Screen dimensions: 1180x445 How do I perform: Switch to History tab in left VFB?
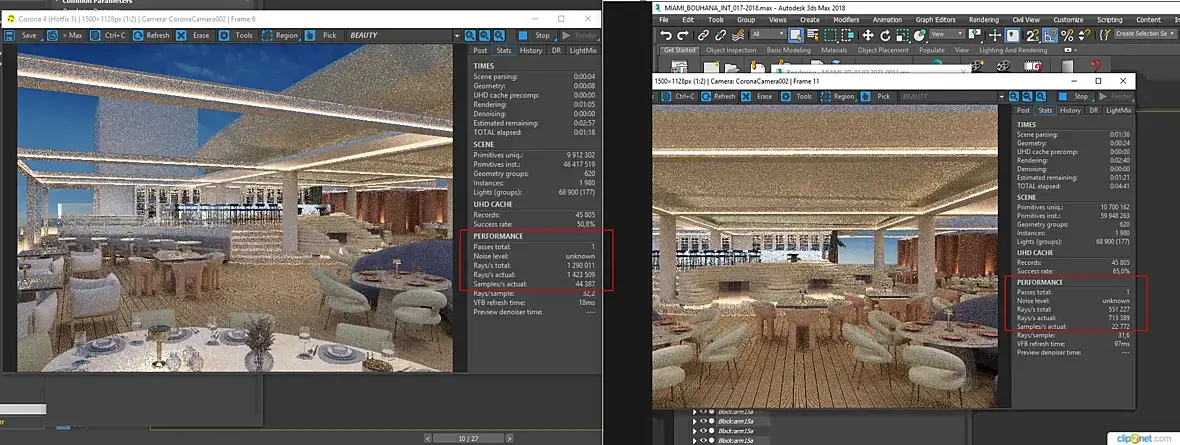click(531, 50)
